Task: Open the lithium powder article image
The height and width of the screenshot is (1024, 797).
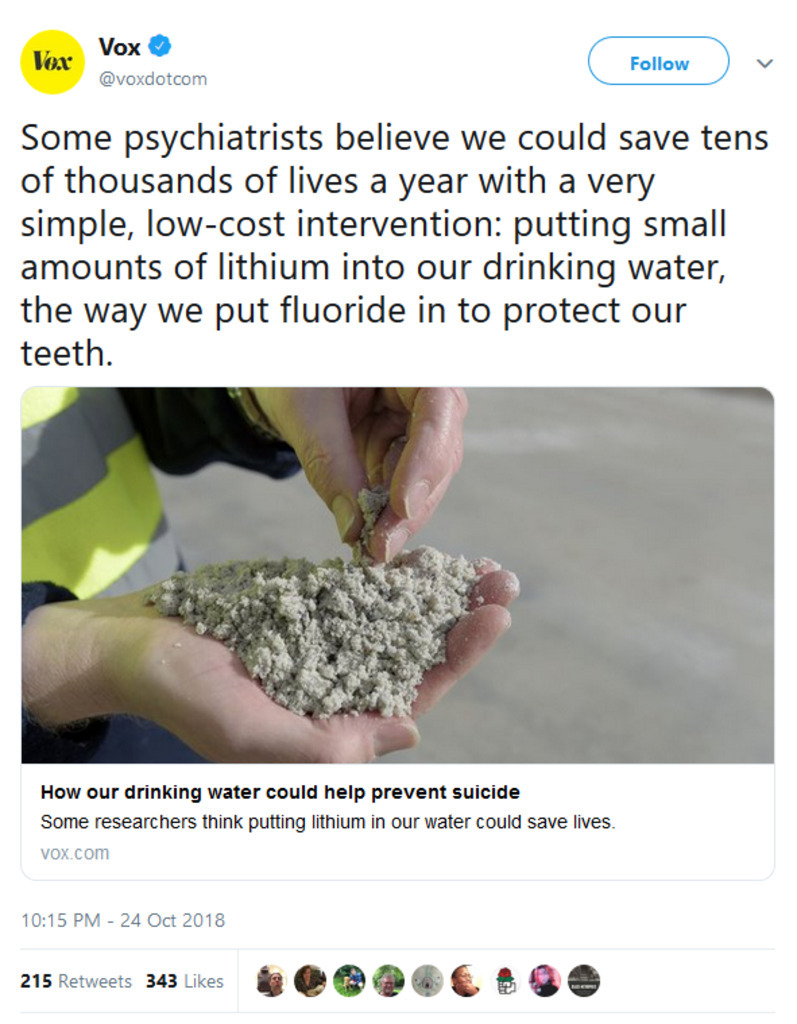Action: [x=398, y=575]
